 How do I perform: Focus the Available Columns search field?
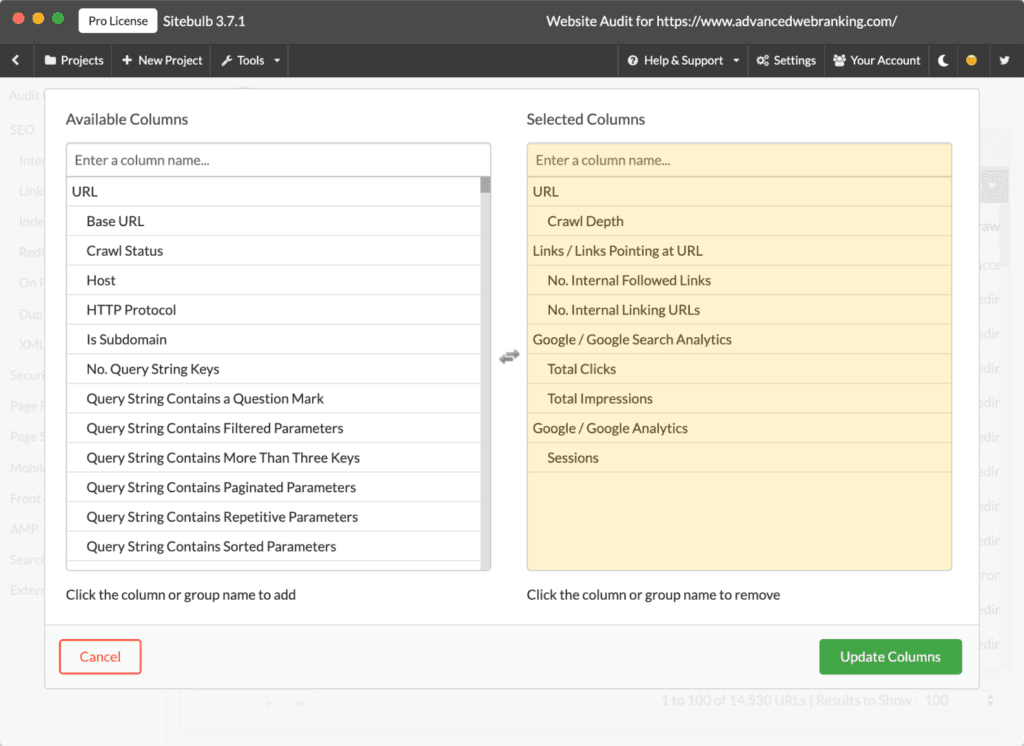click(x=278, y=160)
